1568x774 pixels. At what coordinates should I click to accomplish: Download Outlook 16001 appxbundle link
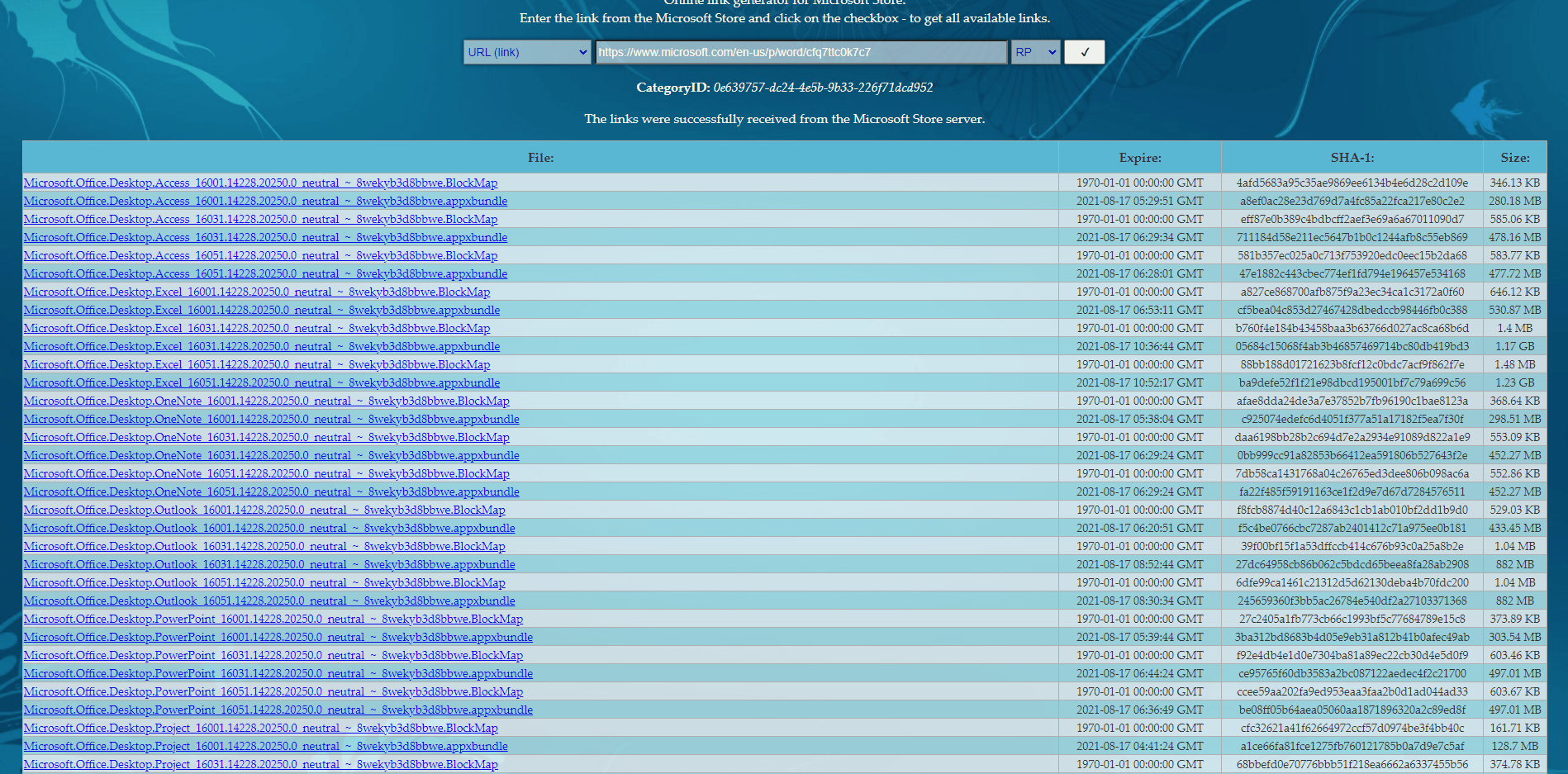click(269, 528)
